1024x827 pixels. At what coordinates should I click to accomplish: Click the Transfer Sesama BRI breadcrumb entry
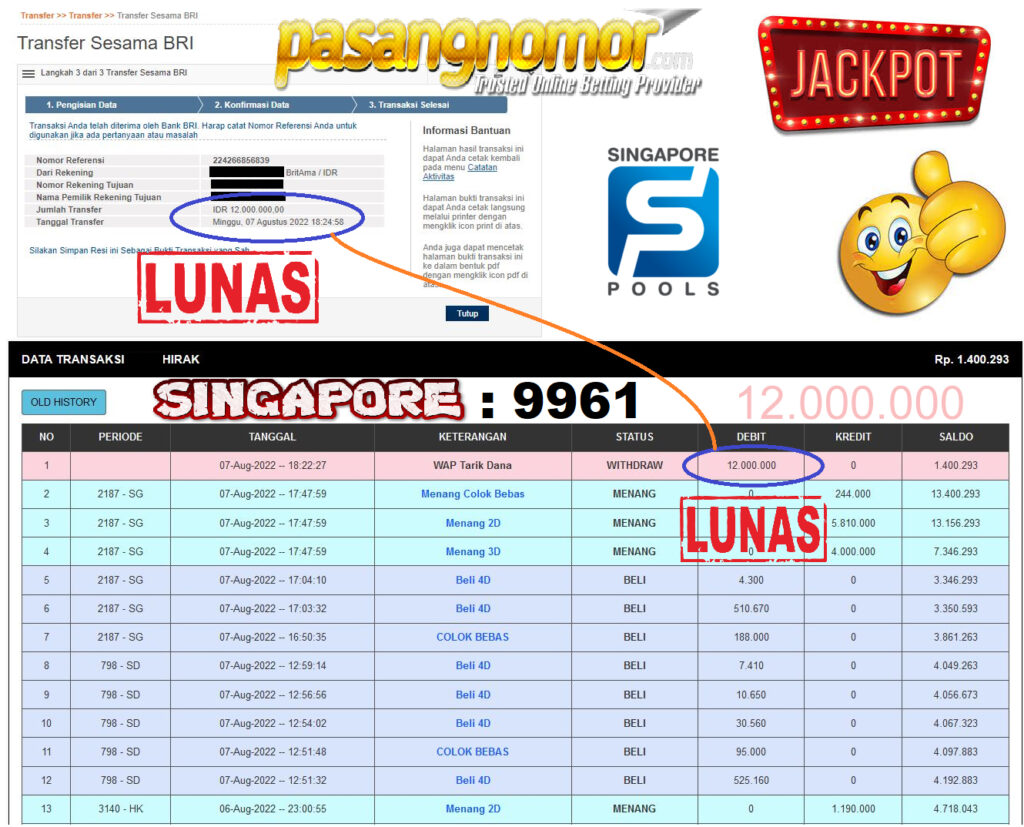pos(157,15)
